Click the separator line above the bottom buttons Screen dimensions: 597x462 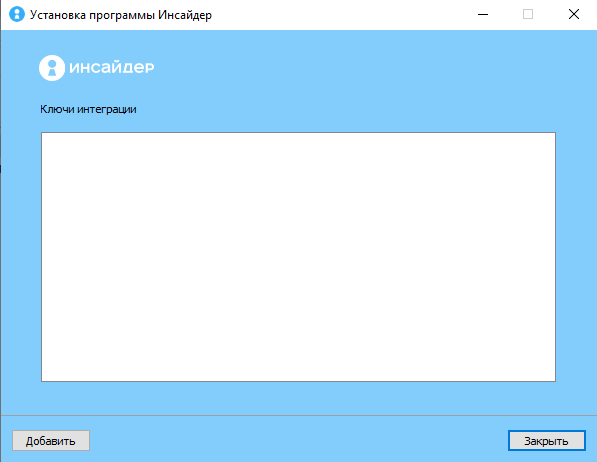click(x=298, y=415)
